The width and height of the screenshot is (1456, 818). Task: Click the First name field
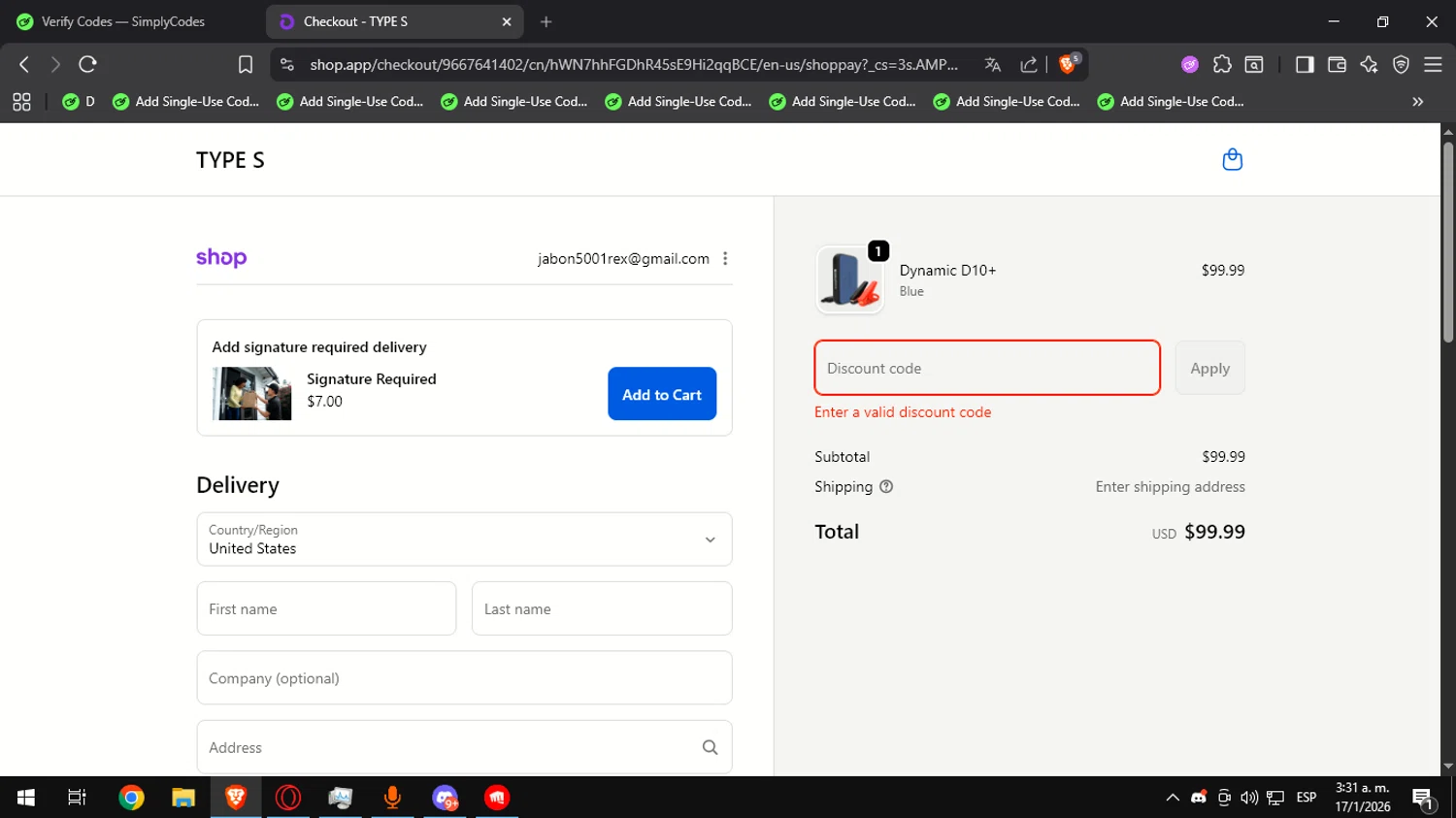(326, 608)
